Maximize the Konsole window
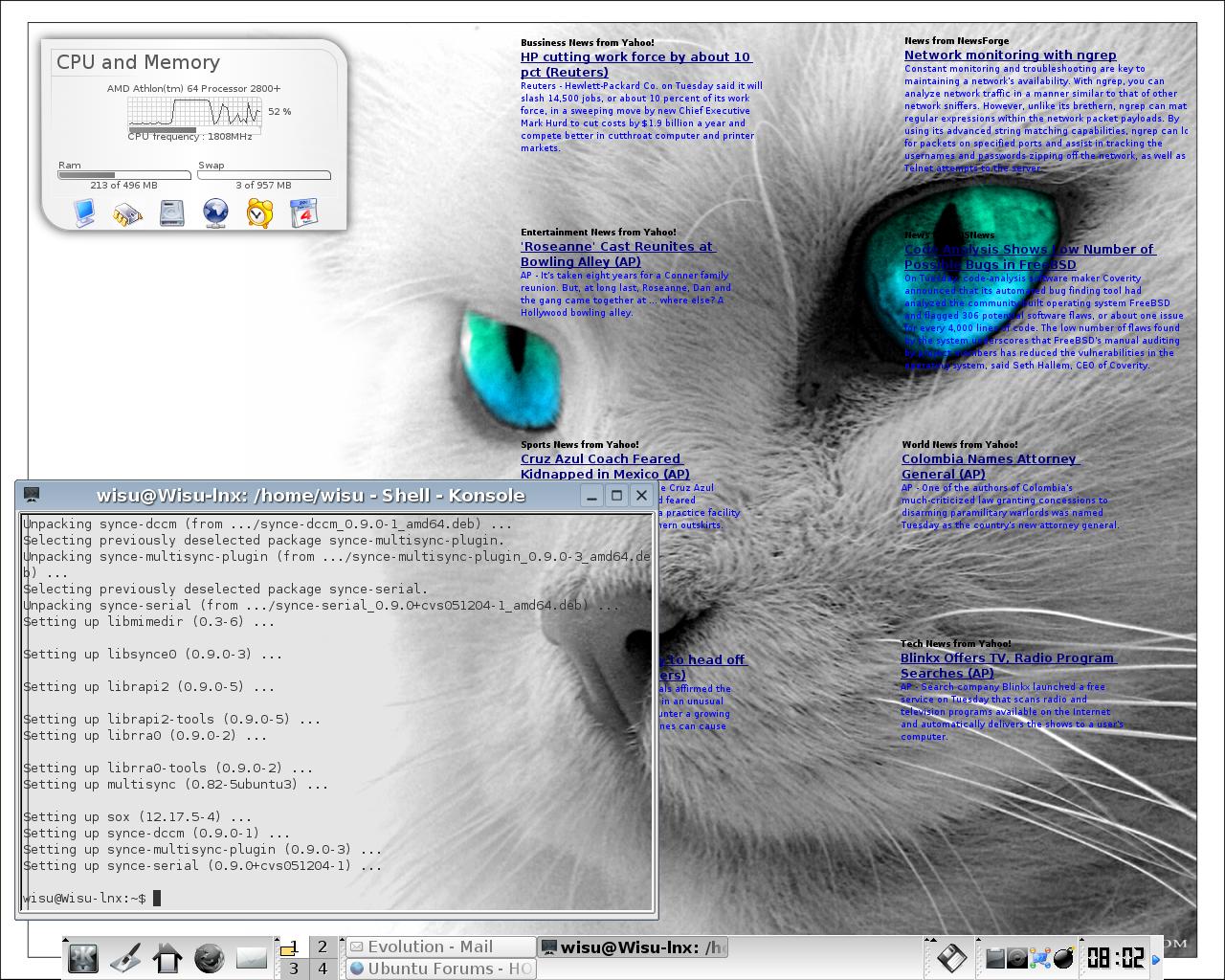1225x980 pixels. pos(617,495)
